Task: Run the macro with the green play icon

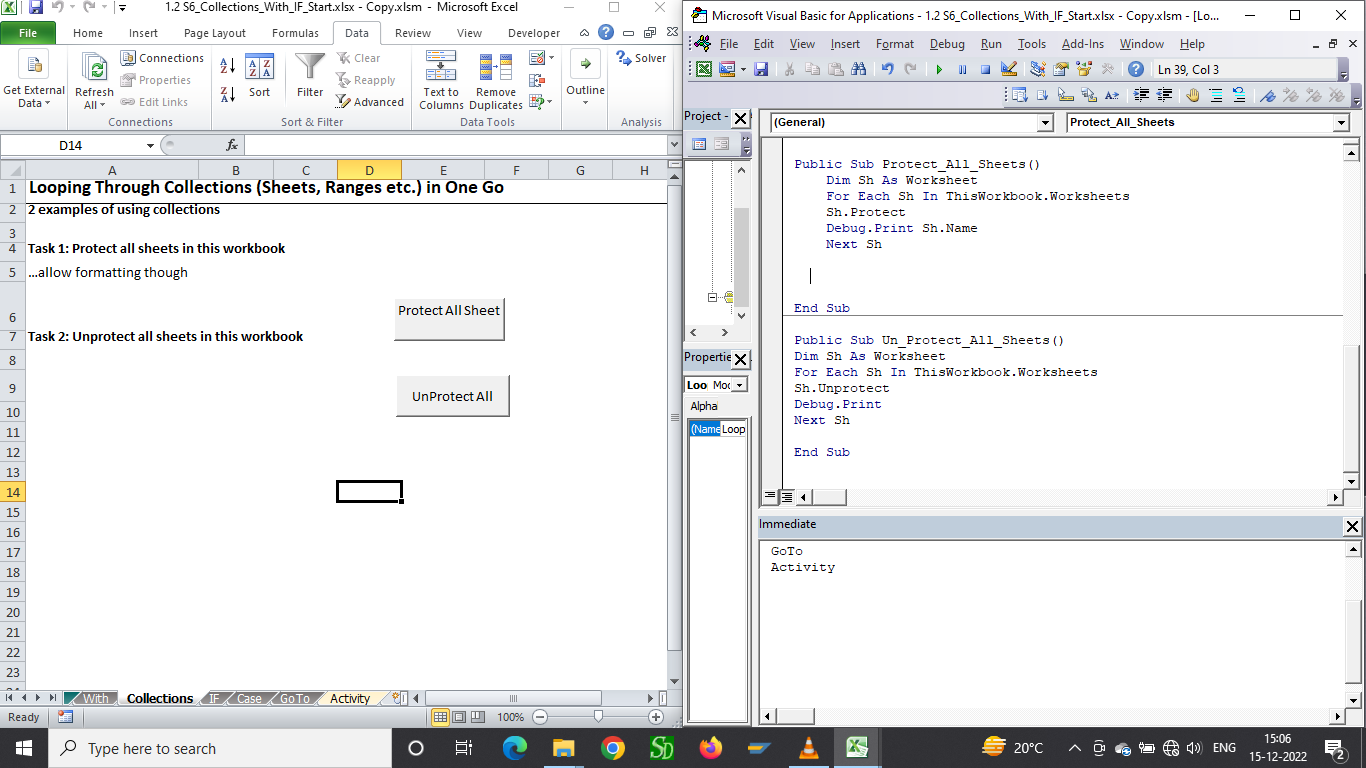Action: (939, 69)
